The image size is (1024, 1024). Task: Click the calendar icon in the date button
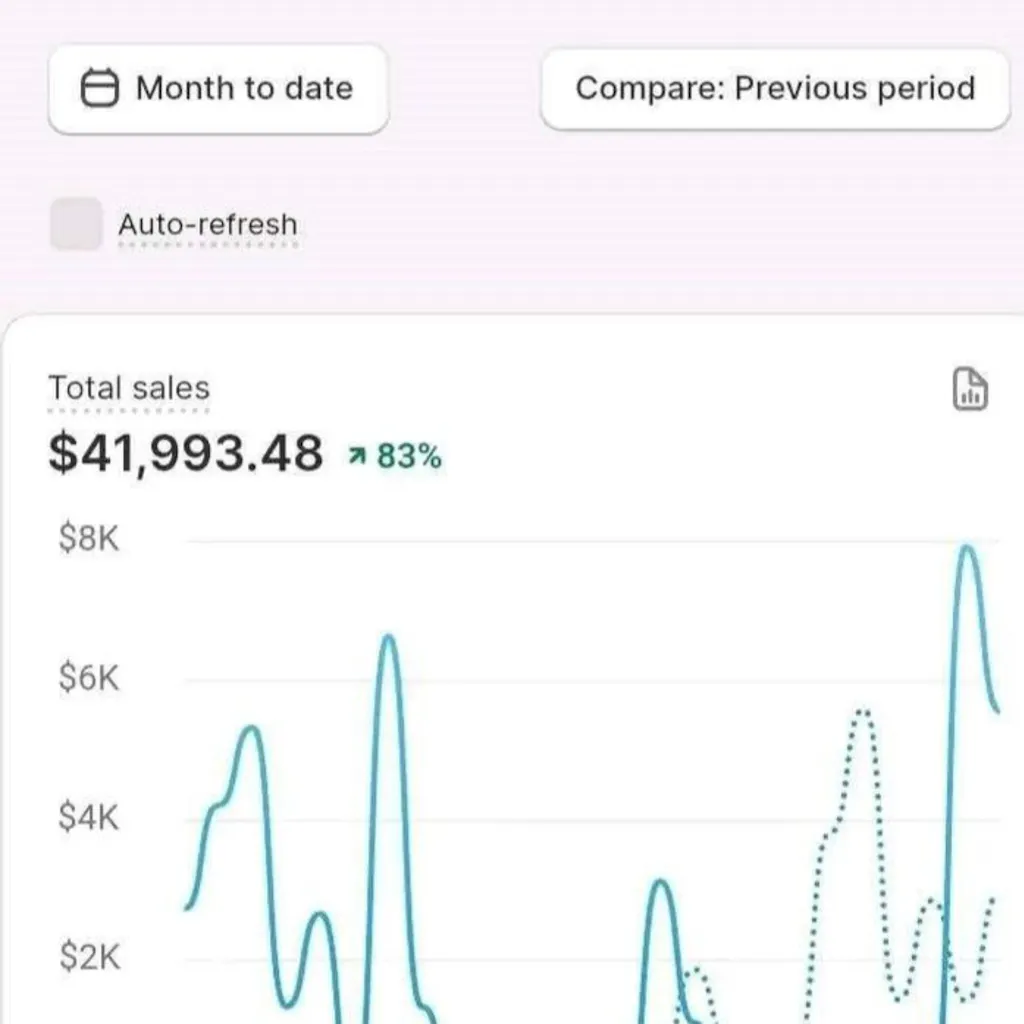pyautogui.click(x=100, y=88)
